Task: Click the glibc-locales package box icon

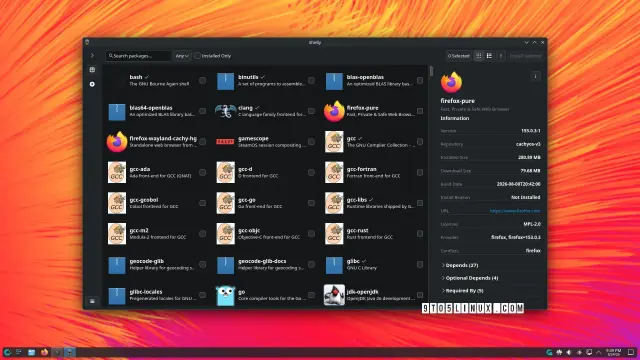Action: tap(117, 296)
